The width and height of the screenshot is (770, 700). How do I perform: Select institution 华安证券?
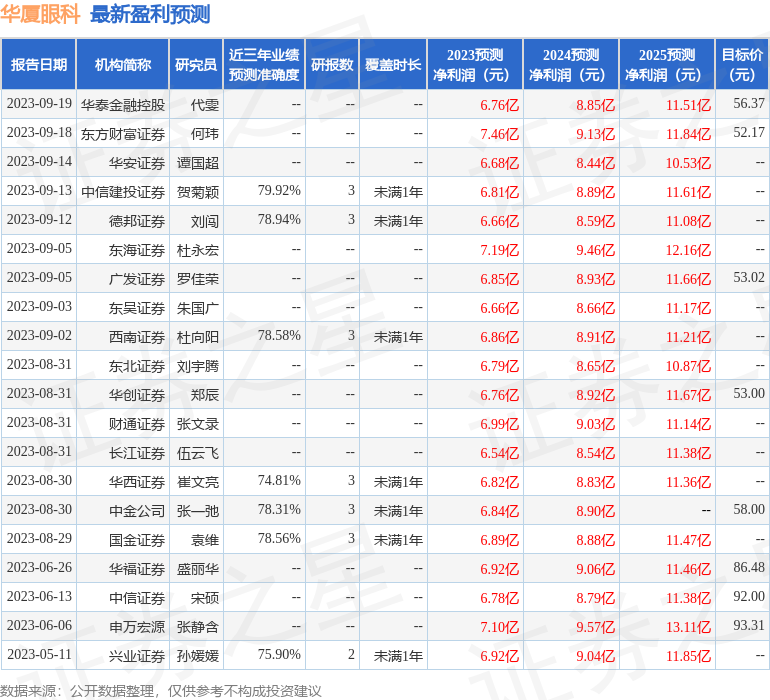tap(137, 163)
